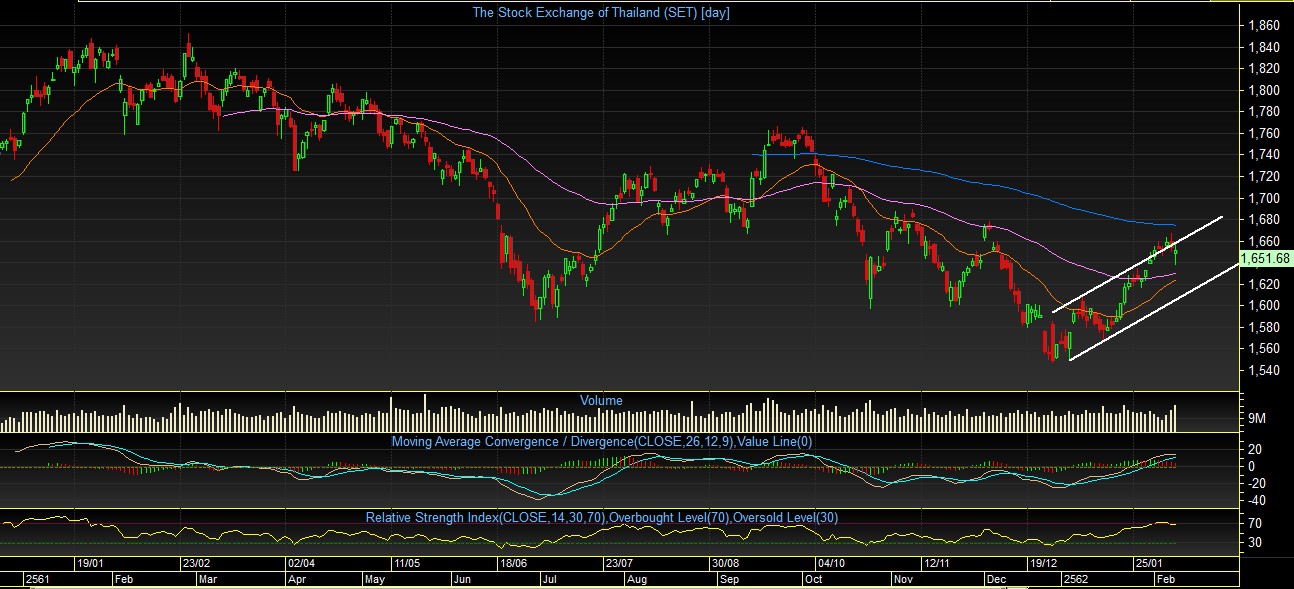The width and height of the screenshot is (1294, 589).
Task: Click the 1,740 price axis label
Action: [1265, 155]
